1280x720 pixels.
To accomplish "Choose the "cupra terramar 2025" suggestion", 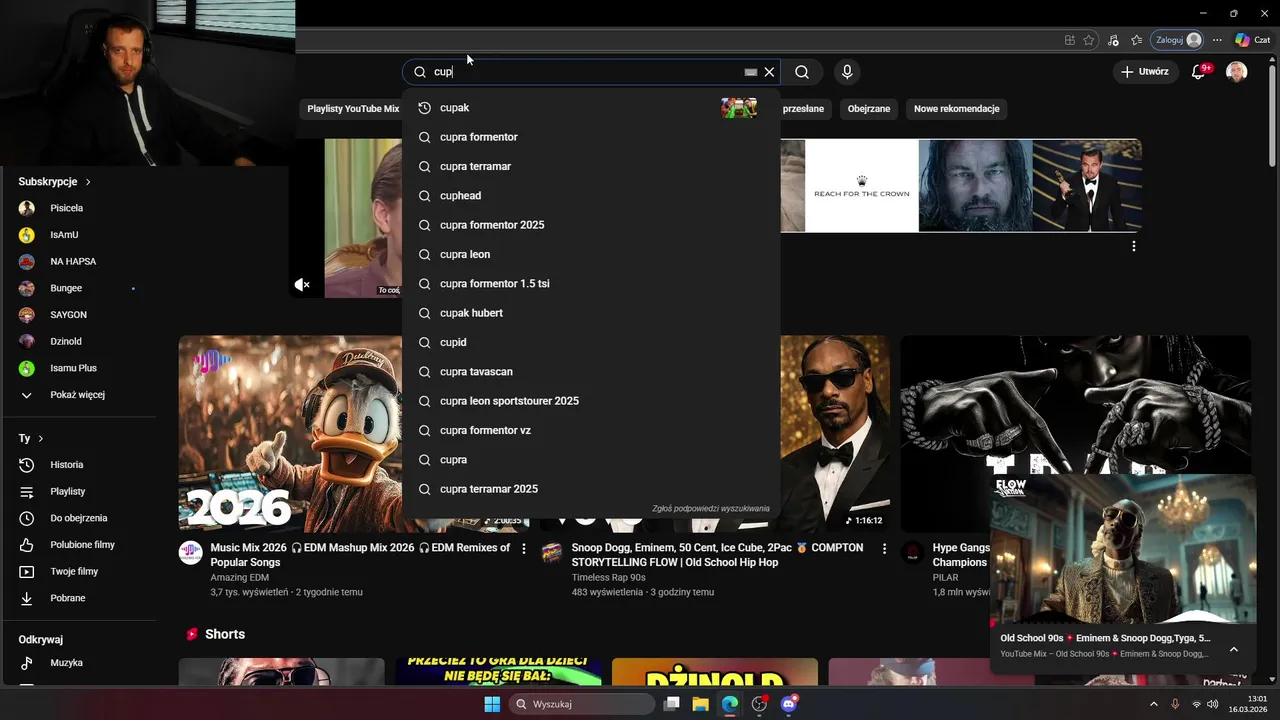I will (x=591, y=489).
